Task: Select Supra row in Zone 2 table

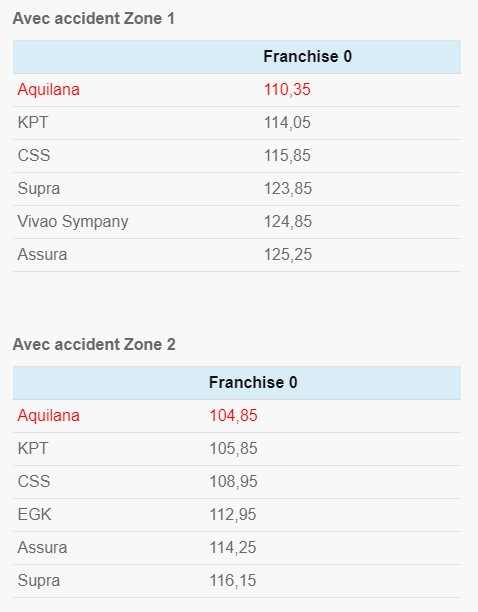Action: click(x=237, y=581)
